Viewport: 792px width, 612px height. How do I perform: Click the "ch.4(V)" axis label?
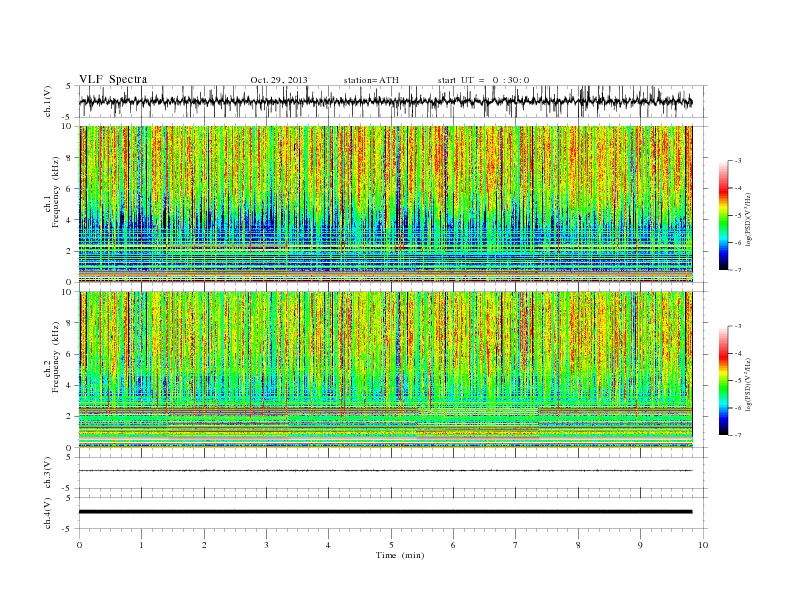click(48, 513)
